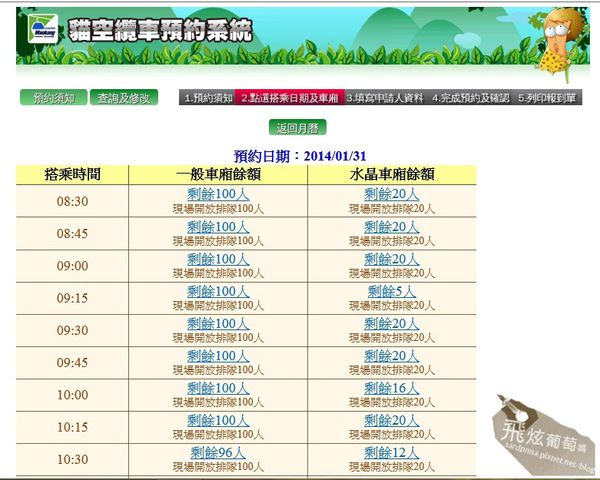Image resolution: width=600 pixels, height=480 pixels.
Task: Click 10:15 crystal cabin 剩餘20人 link
Action: [x=391, y=420]
